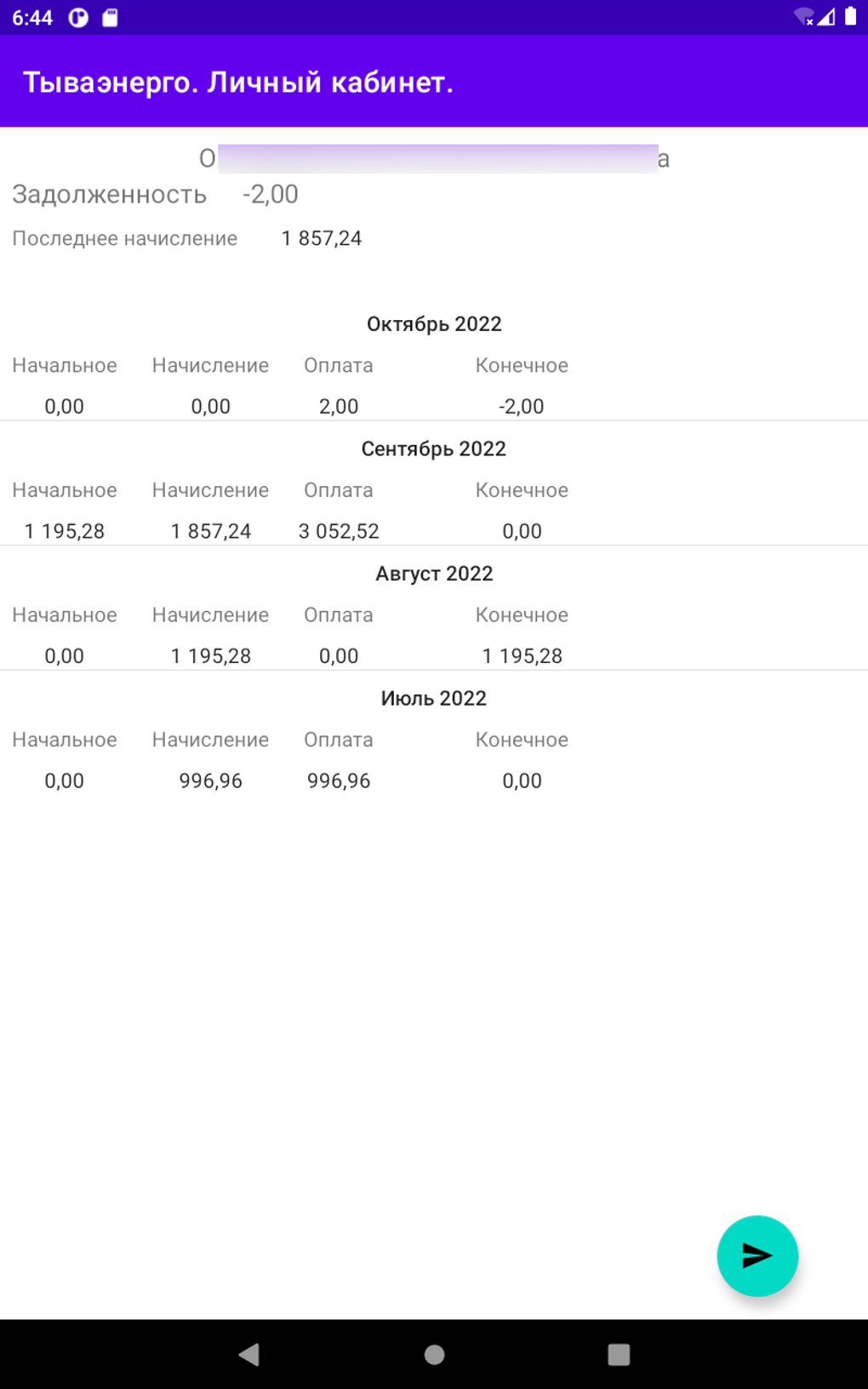
Task: Tap the battery icon in status bar
Action: tap(850, 17)
